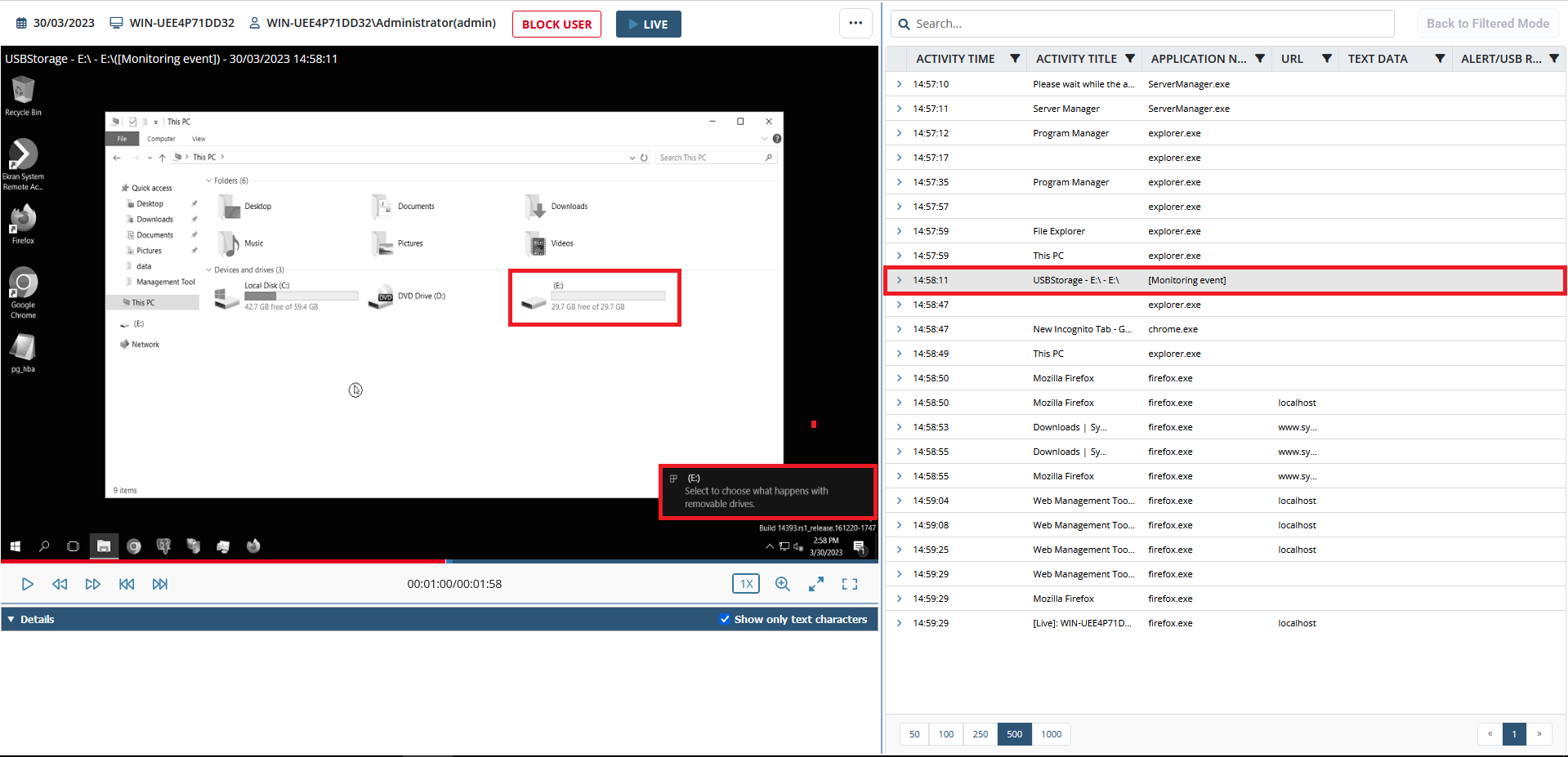Screen dimensions: 1568x757
Task: Enter full screen mode icon
Action: (x=850, y=584)
